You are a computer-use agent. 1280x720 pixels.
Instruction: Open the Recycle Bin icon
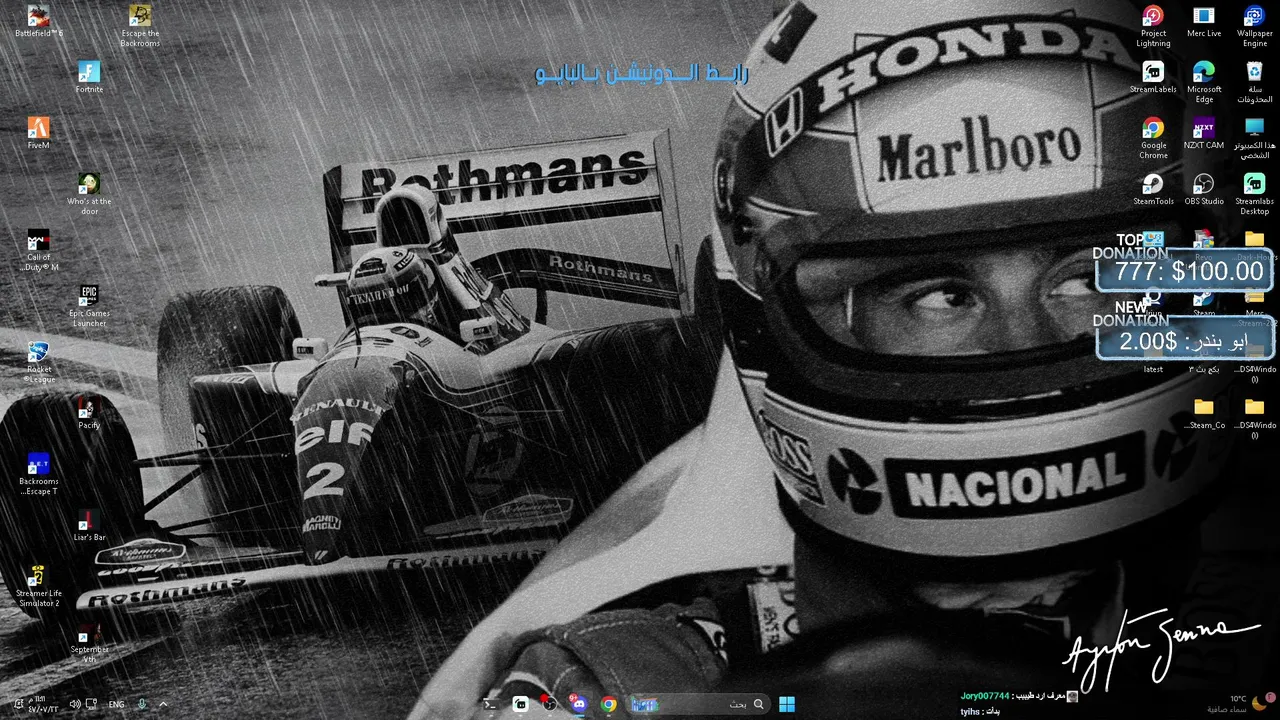click(1255, 82)
